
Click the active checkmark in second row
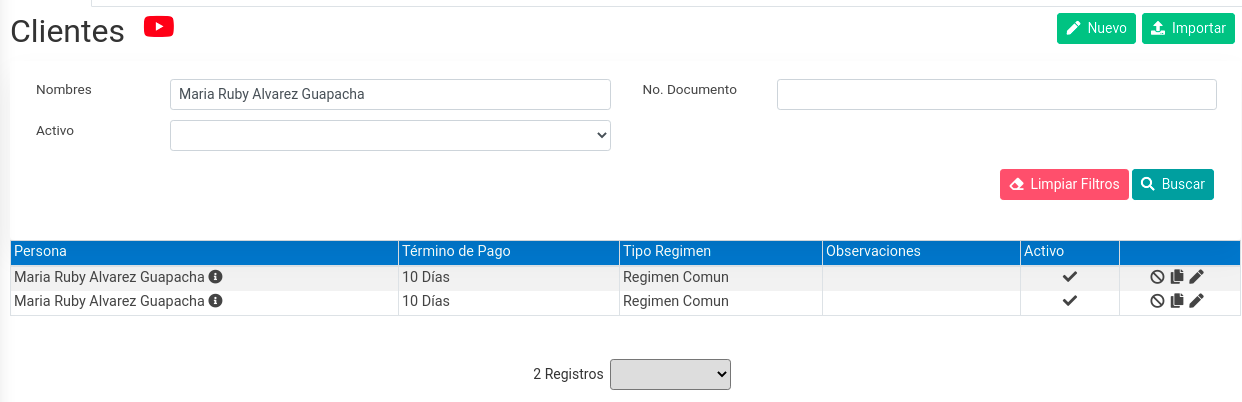point(1070,301)
